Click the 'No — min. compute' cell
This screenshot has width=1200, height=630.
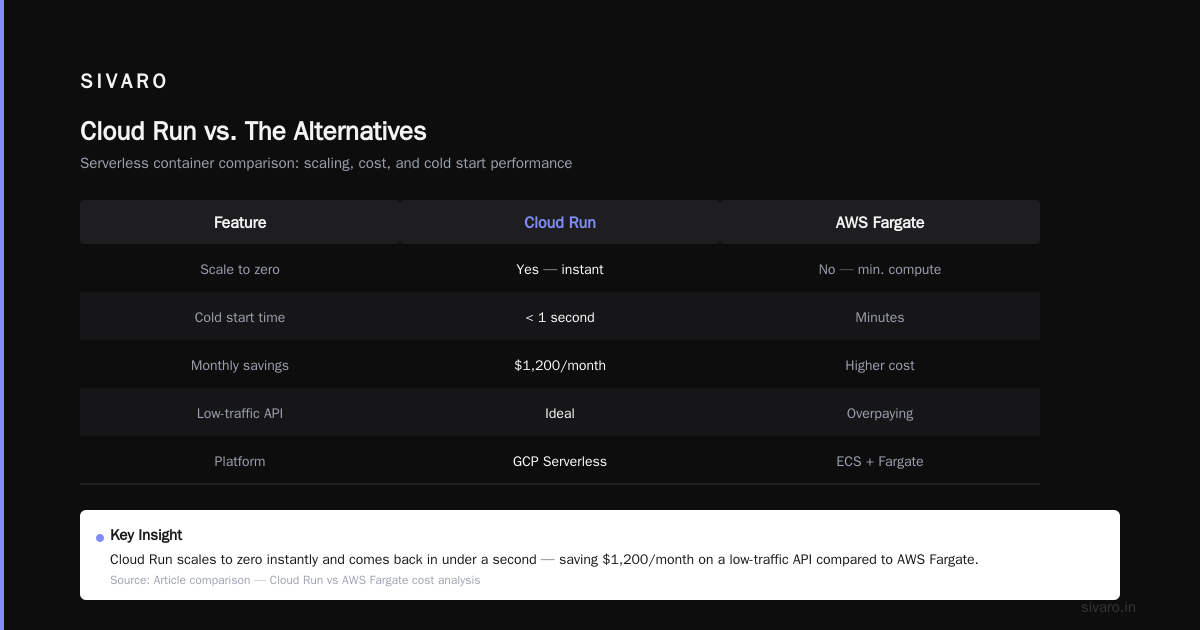(x=880, y=269)
